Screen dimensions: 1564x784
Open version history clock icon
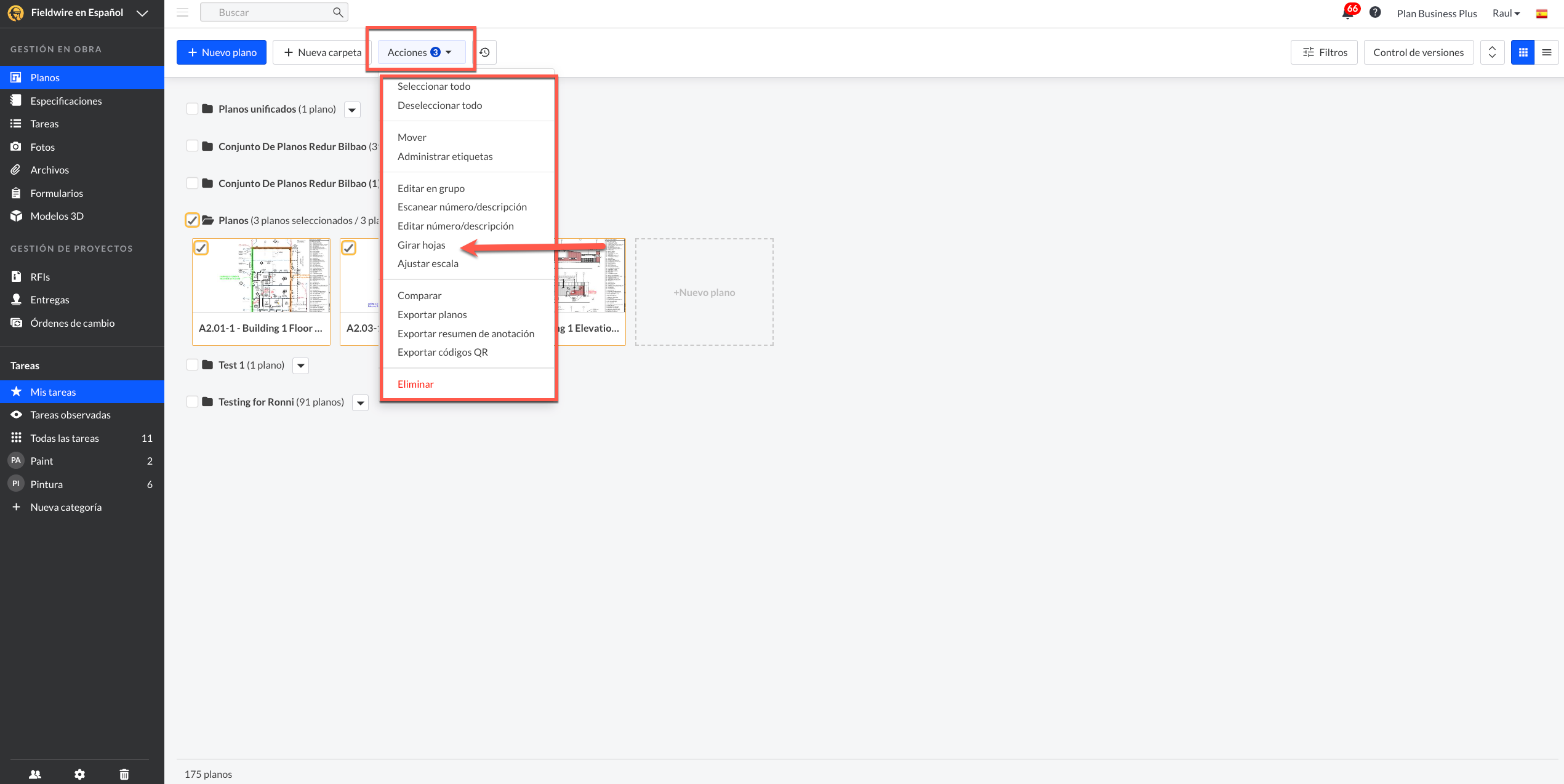coord(485,52)
